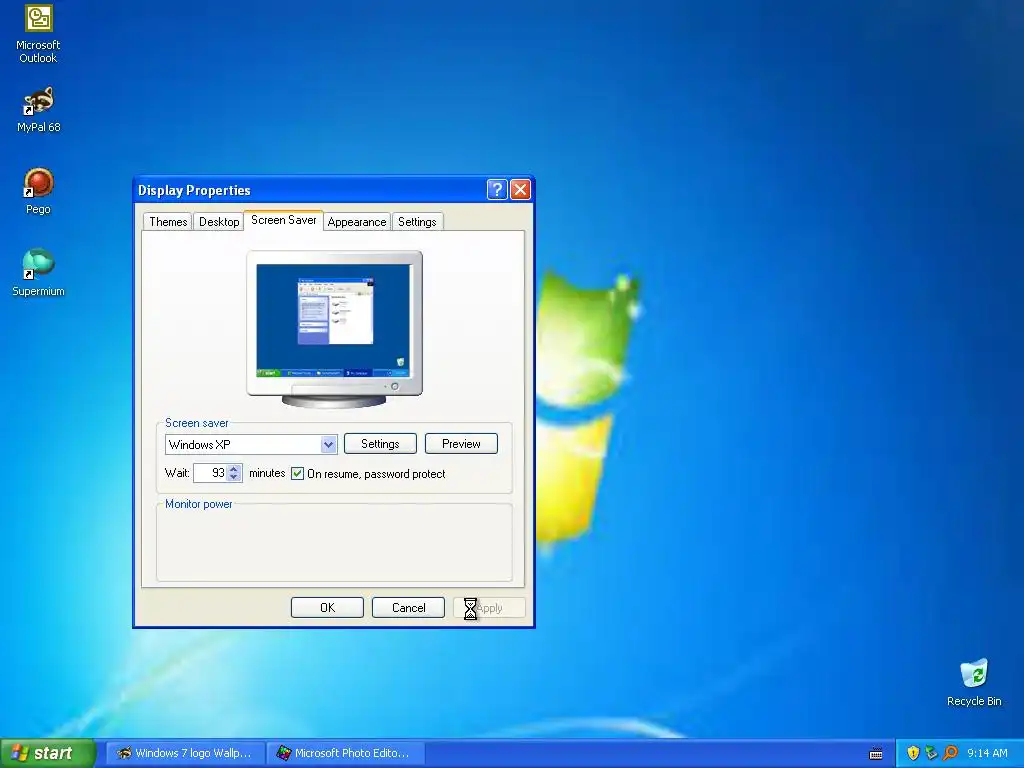Close the Display Properties dialog
The width and height of the screenshot is (1024, 768).
click(520, 189)
